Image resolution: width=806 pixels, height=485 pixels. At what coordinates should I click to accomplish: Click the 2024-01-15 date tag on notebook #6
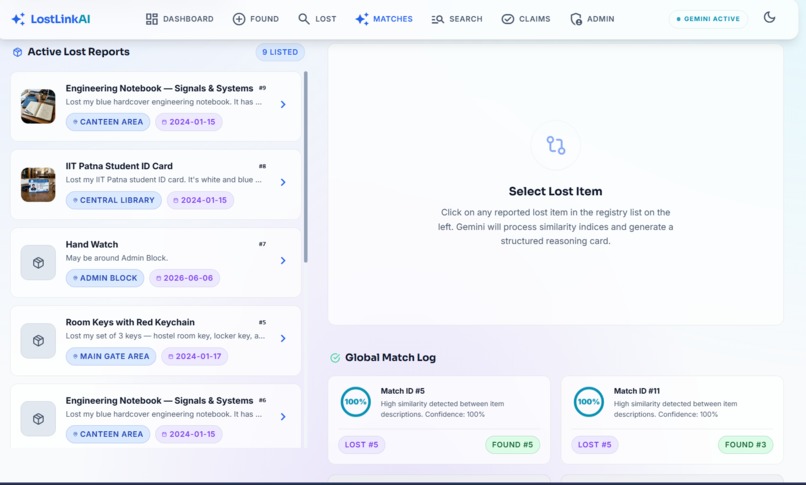(189, 434)
